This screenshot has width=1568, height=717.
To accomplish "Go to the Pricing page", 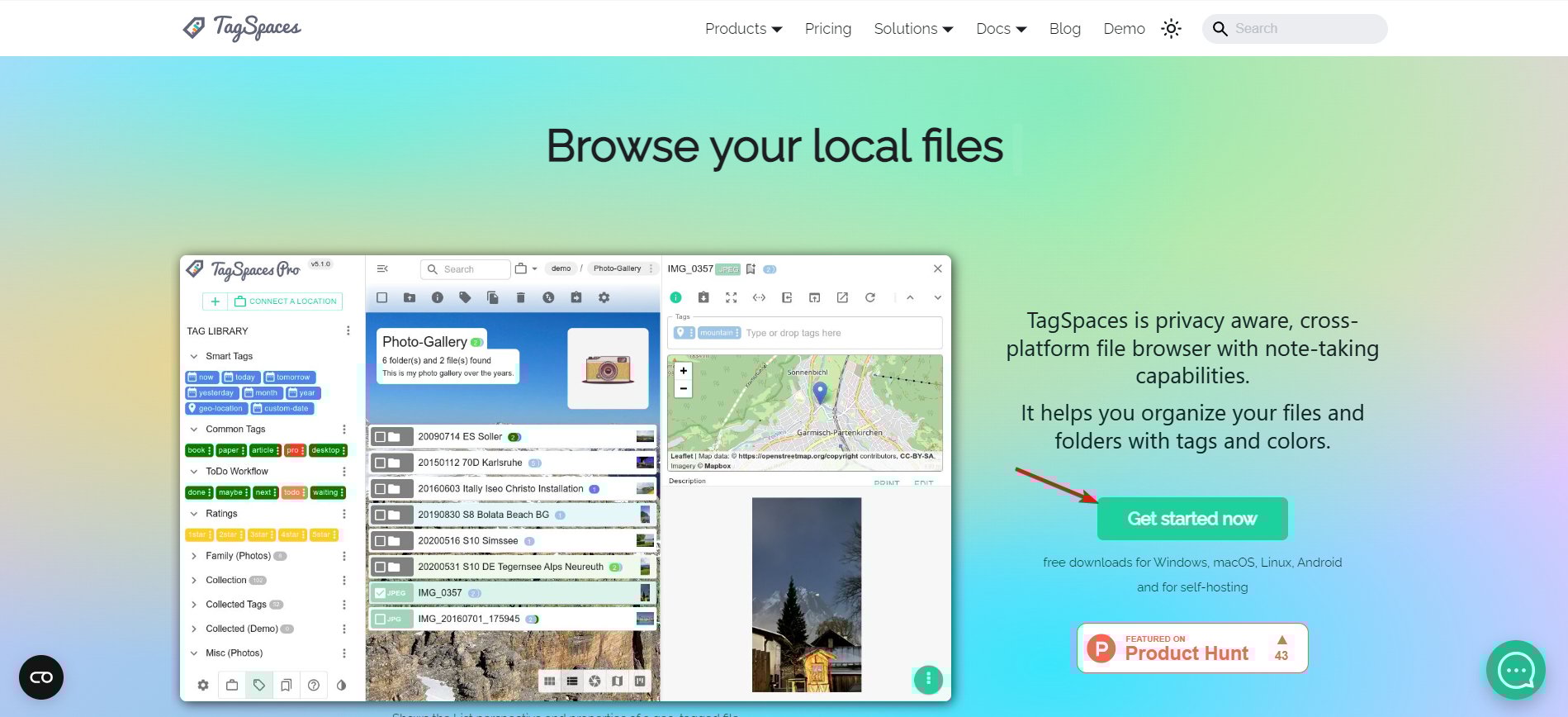I will pyautogui.click(x=828, y=29).
